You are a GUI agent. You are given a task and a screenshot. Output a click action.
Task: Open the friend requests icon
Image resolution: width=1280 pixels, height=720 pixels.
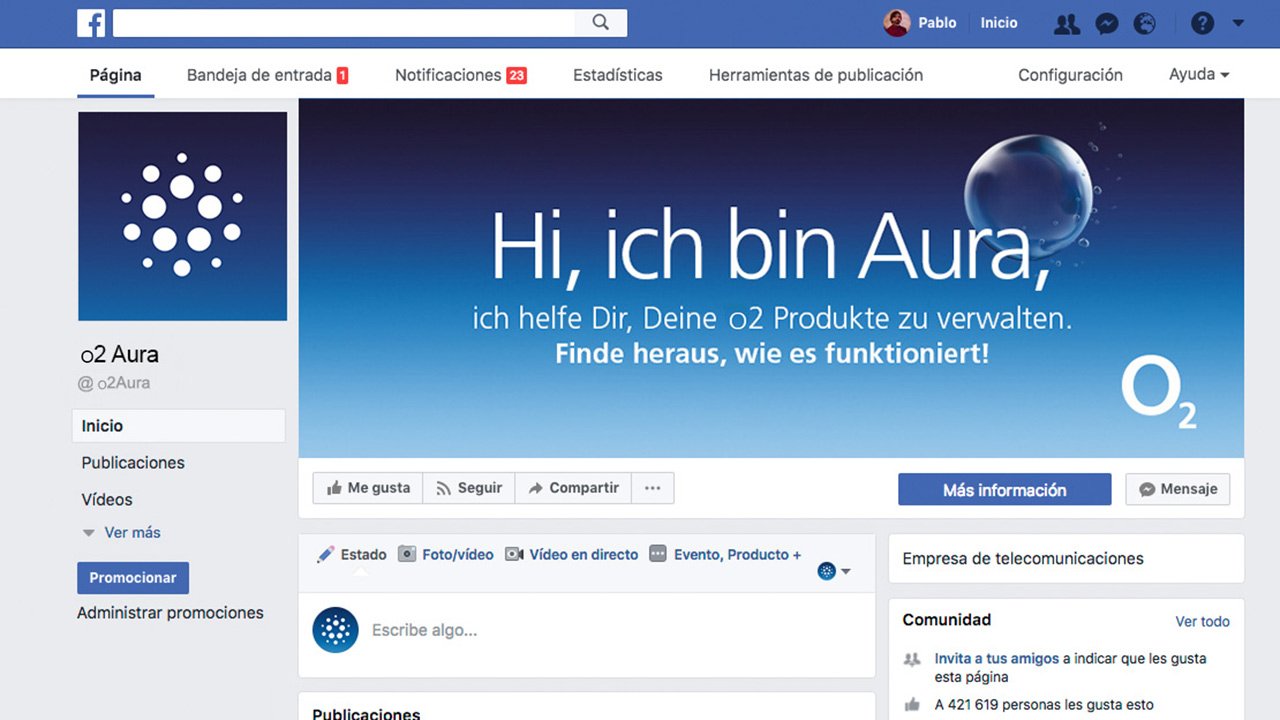pyautogui.click(x=1066, y=23)
